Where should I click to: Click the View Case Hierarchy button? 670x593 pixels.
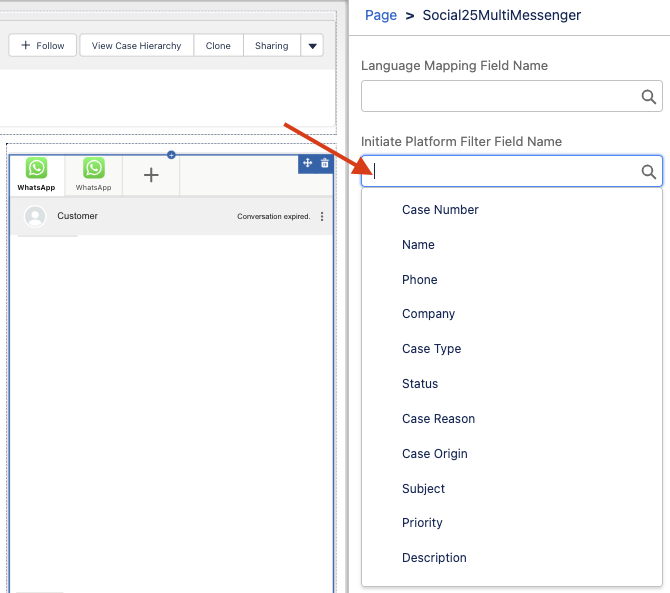136,46
